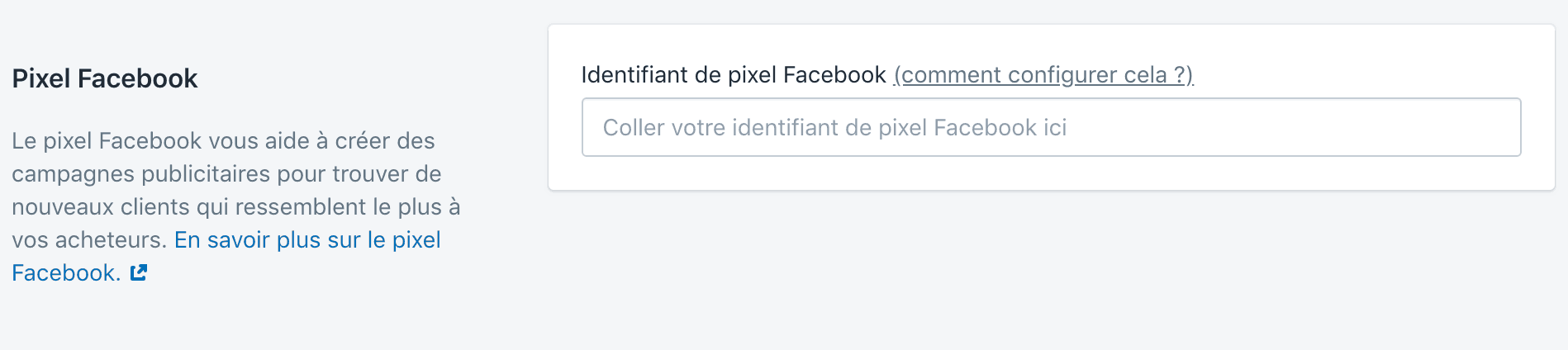The height and width of the screenshot is (350, 1568).
Task: Open '(comment configurer cela ?)' help link
Action: pyautogui.click(x=1043, y=75)
